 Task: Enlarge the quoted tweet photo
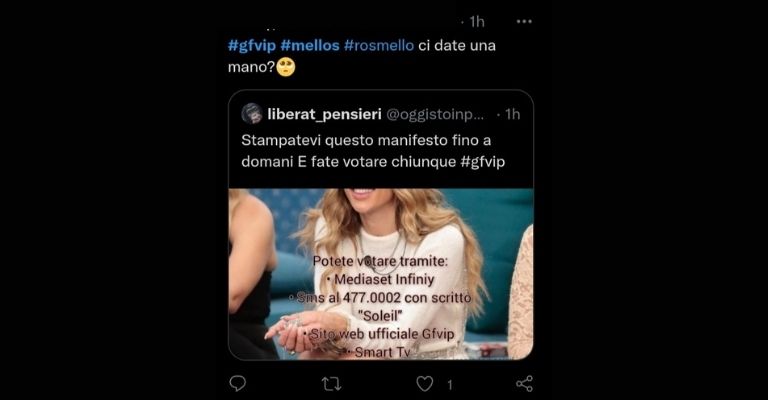pyautogui.click(x=381, y=274)
